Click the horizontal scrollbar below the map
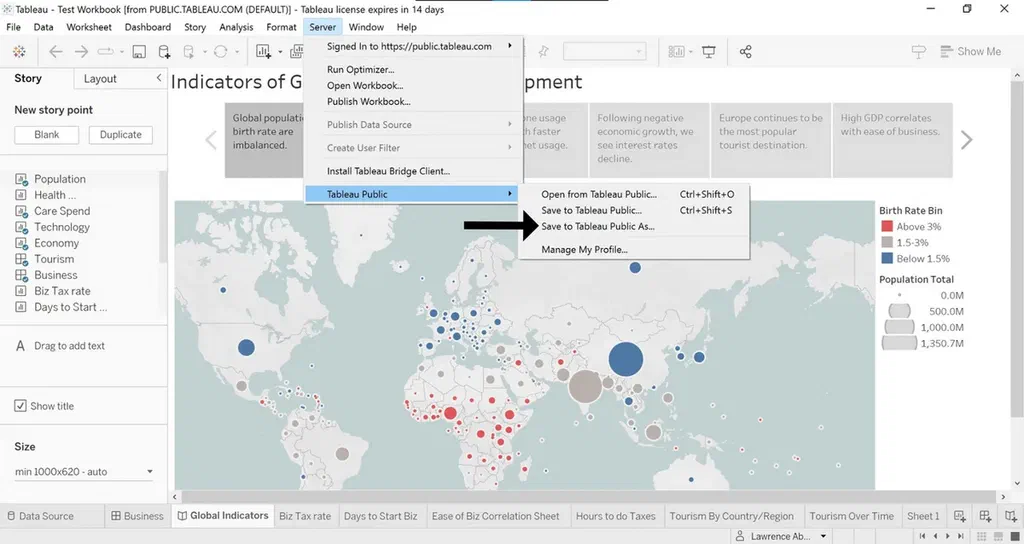Screen dimensions: 1024x544 (x=588, y=497)
